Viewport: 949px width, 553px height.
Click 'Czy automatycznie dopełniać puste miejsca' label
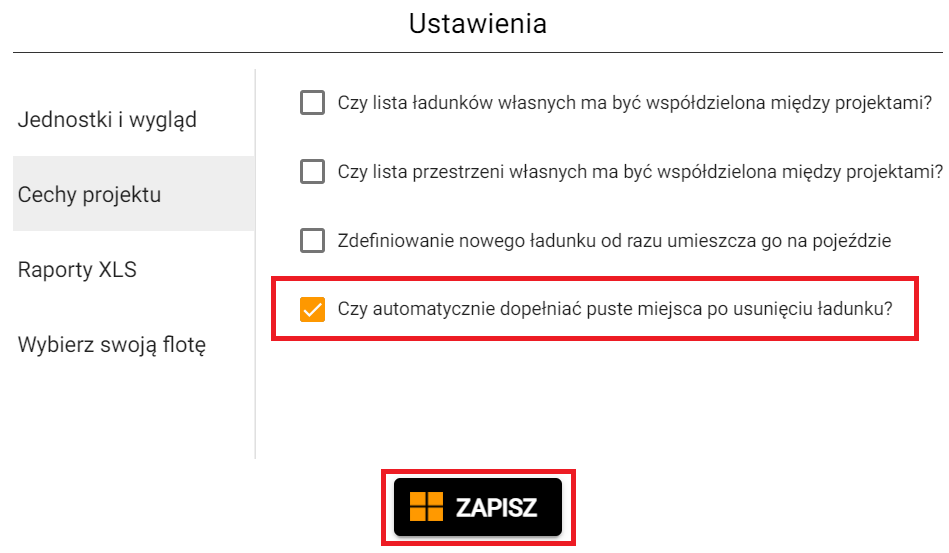point(615,309)
